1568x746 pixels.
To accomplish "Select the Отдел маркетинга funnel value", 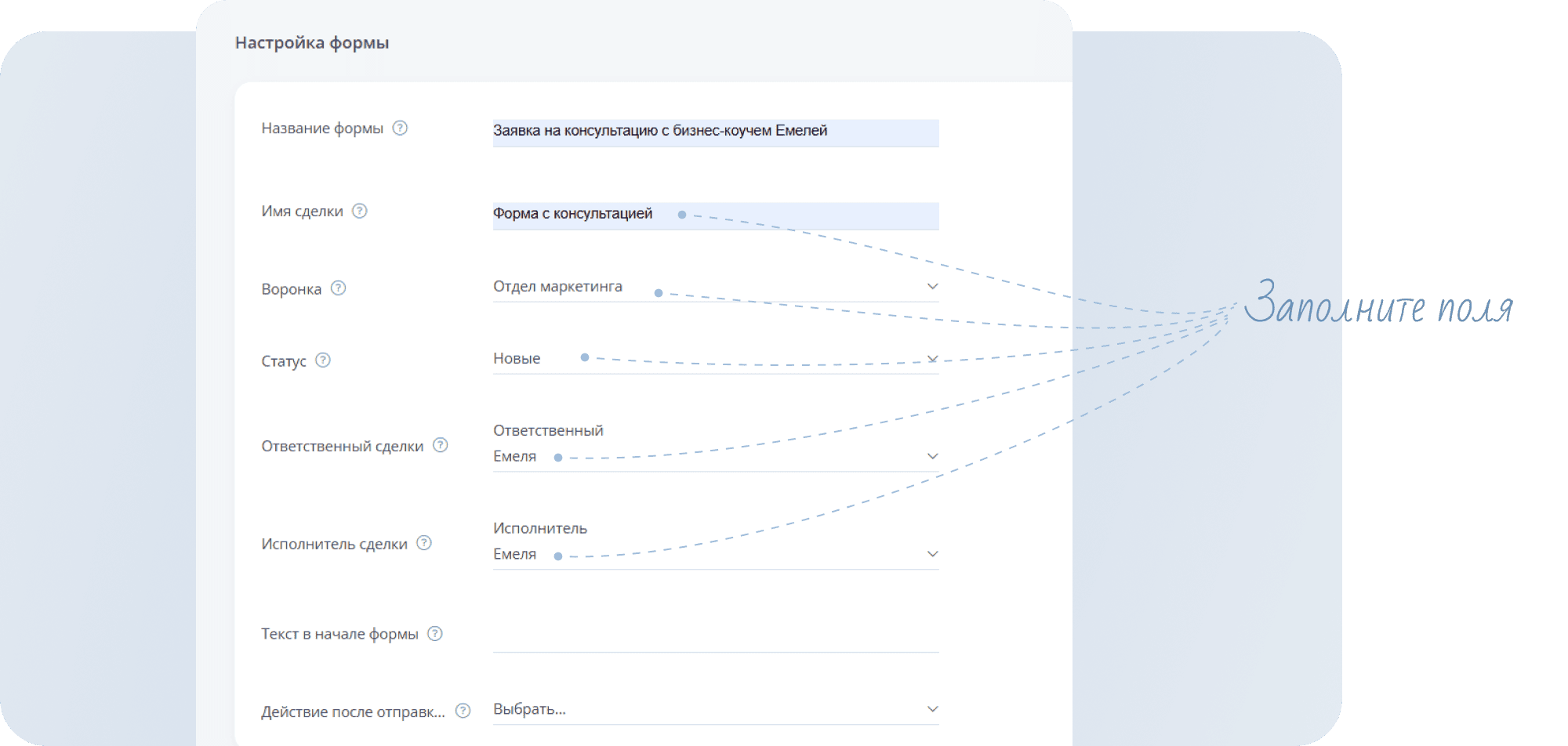I will point(557,287).
